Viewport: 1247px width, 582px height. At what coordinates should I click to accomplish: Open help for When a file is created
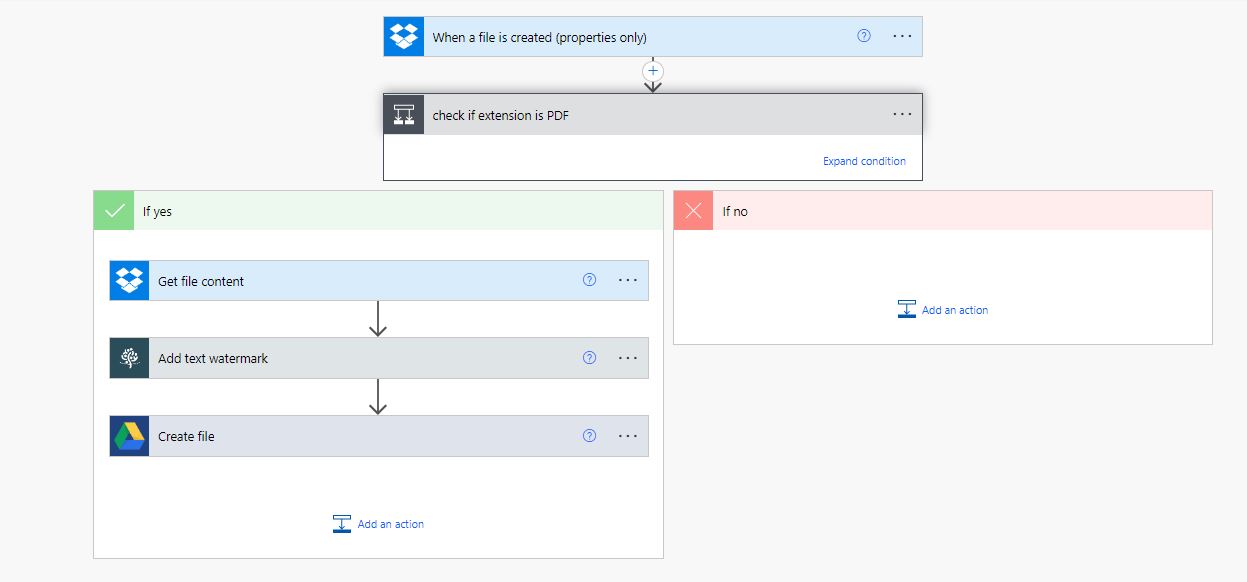coord(864,36)
